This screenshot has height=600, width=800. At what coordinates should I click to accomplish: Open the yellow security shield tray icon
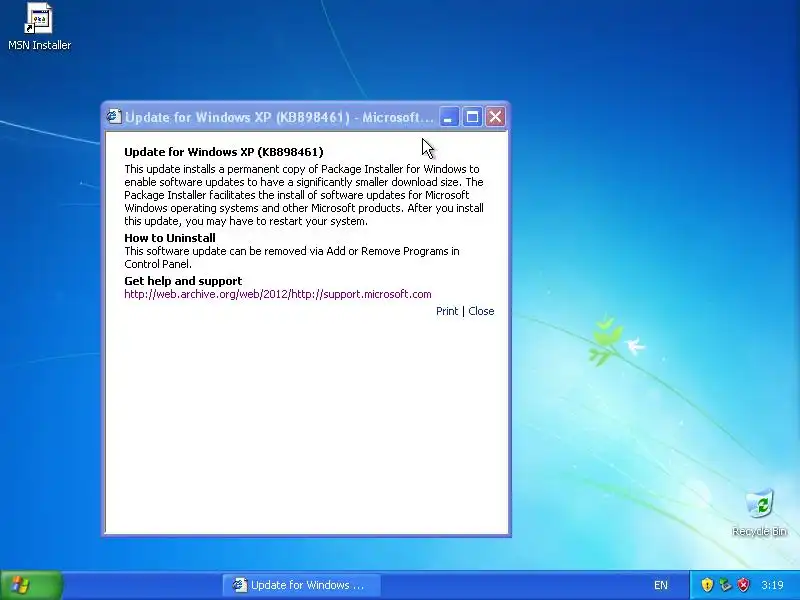[x=707, y=585]
